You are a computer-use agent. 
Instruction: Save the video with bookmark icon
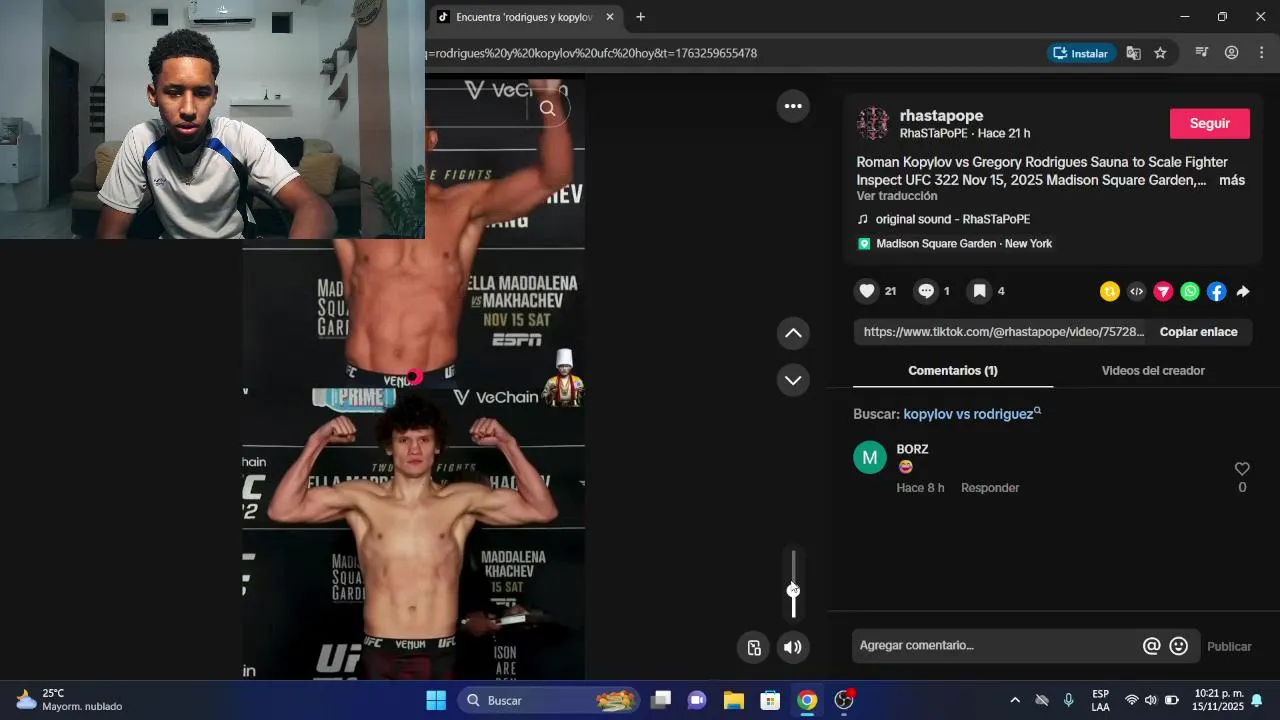980,291
